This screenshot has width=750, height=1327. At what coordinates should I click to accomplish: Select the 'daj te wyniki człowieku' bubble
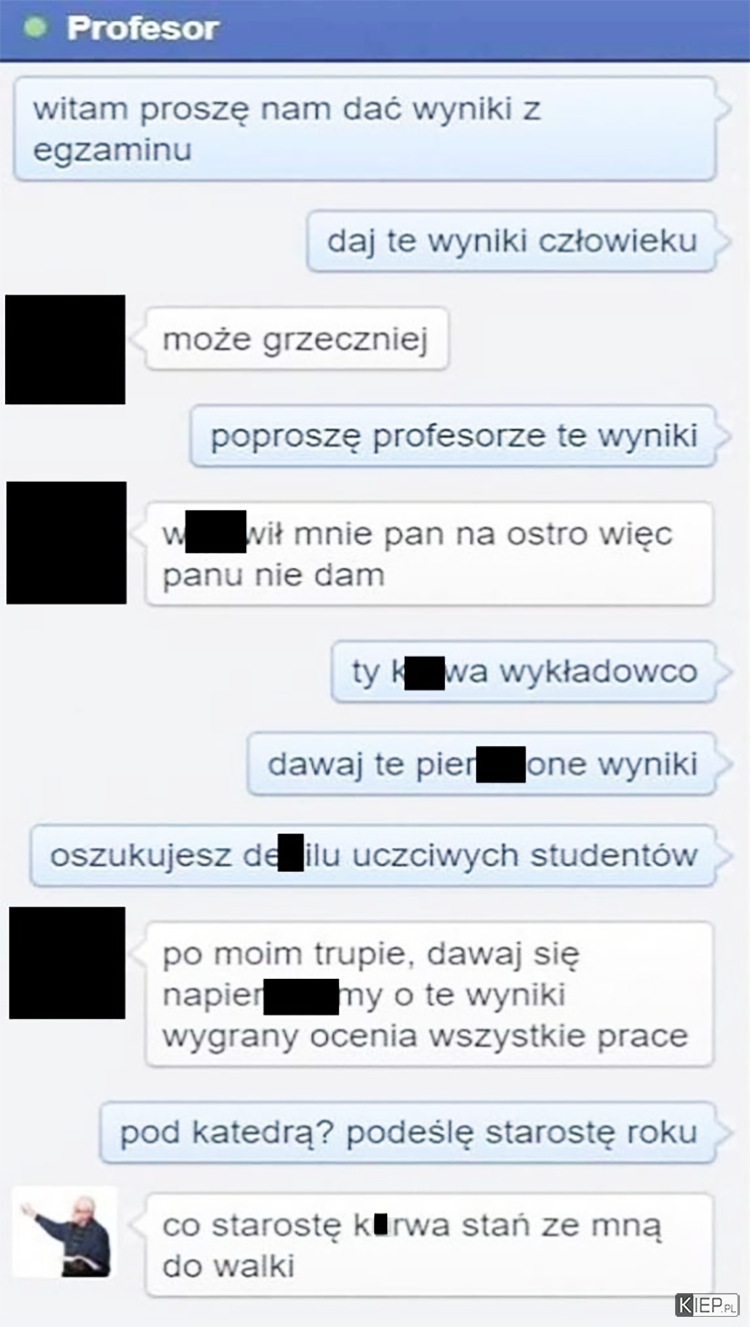tap(511, 241)
